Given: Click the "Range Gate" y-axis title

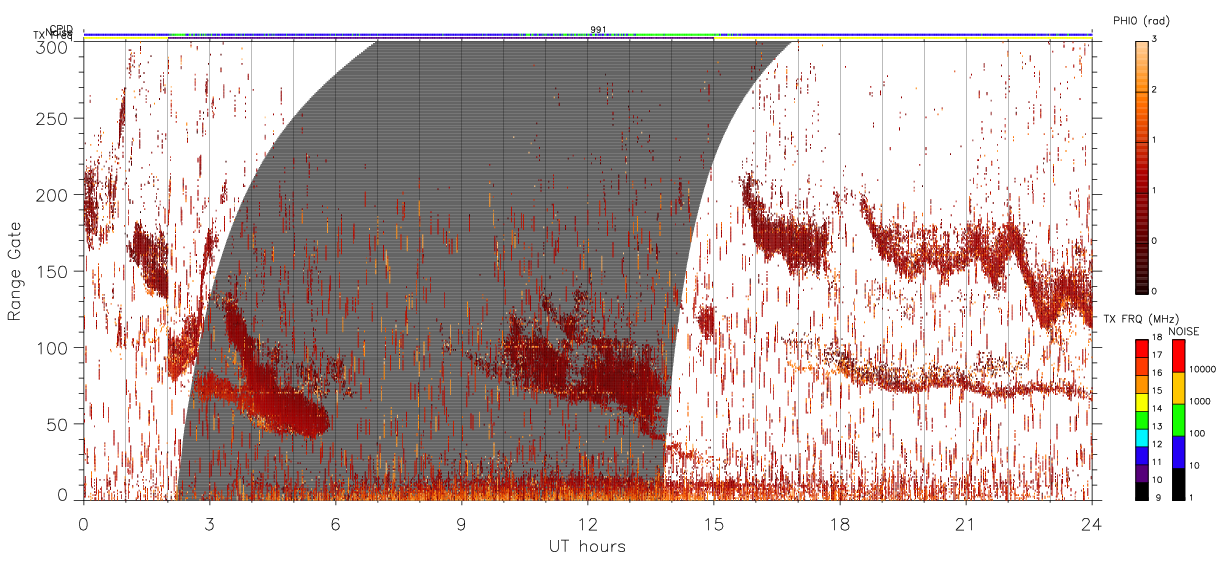Looking at the screenshot, I should pyautogui.click(x=15, y=272).
